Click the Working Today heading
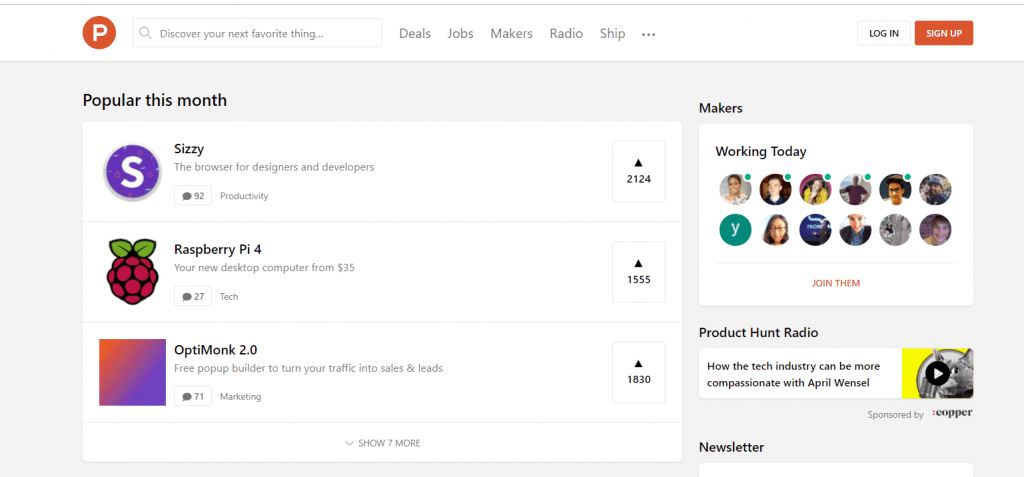The image size is (1024, 477). coord(761,152)
